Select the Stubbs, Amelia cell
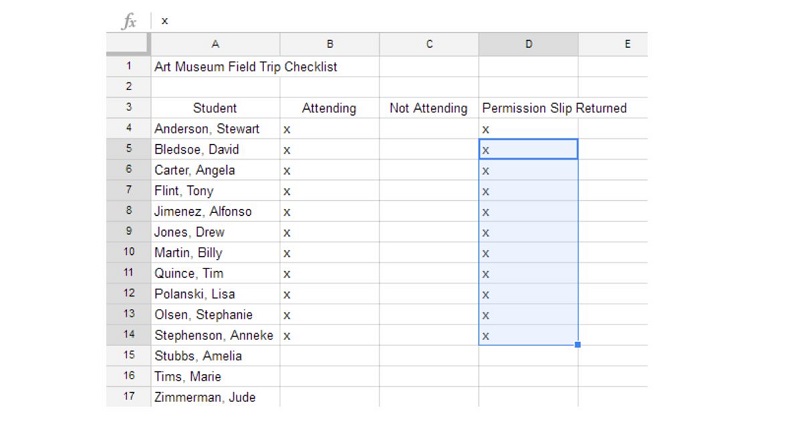Image resolution: width=800 pixels, height=422 pixels. [215, 355]
